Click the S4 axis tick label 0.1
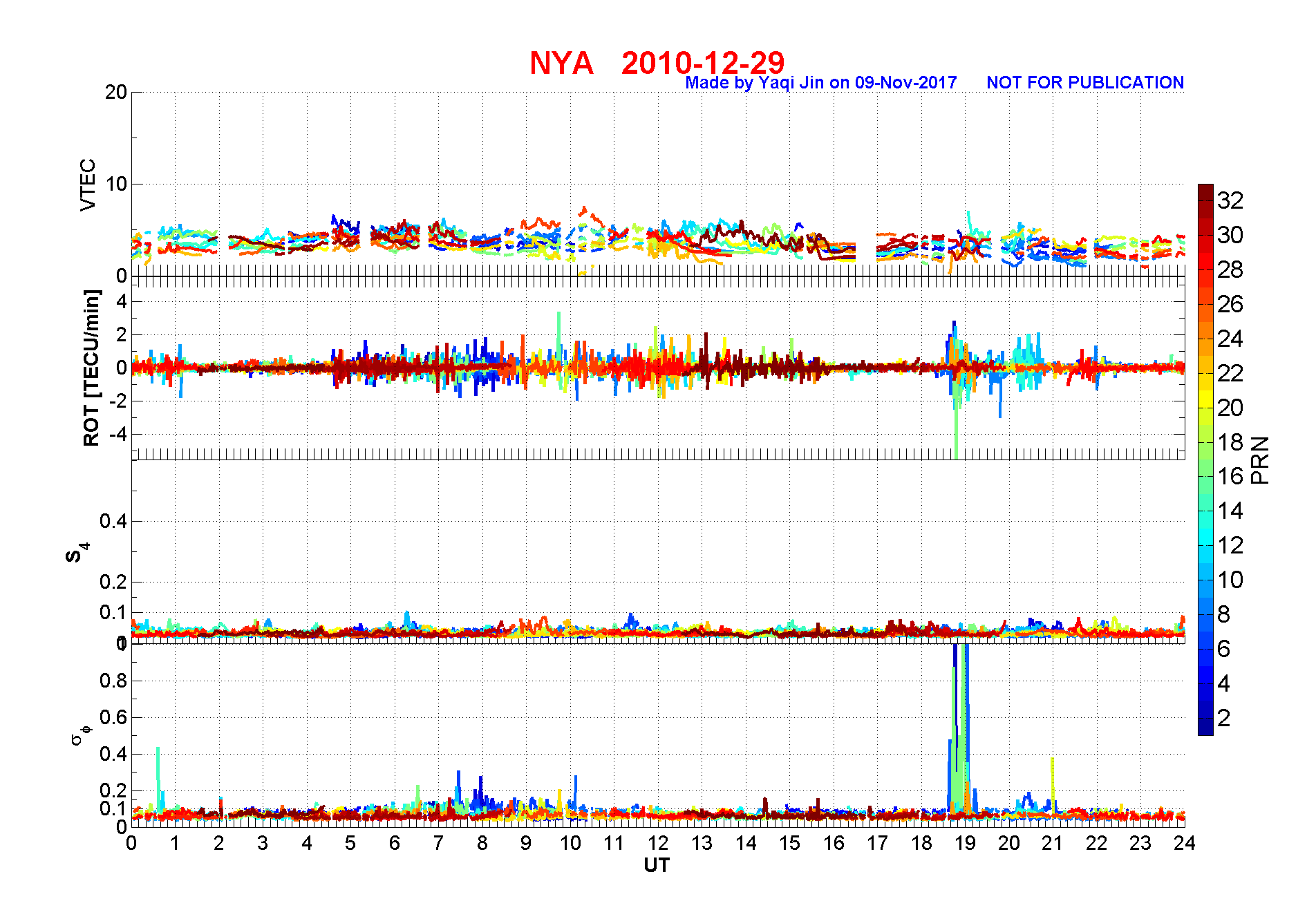Image resolution: width=1316 pixels, height=919 pixels. point(113,612)
